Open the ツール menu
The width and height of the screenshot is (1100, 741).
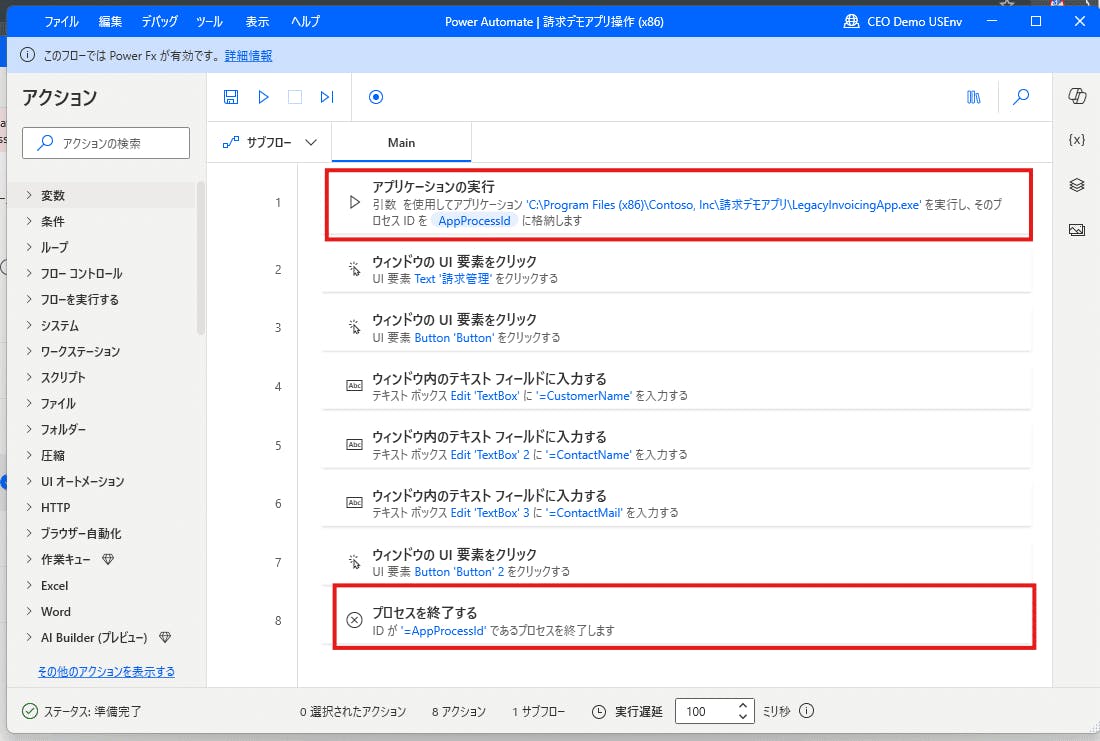[209, 21]
